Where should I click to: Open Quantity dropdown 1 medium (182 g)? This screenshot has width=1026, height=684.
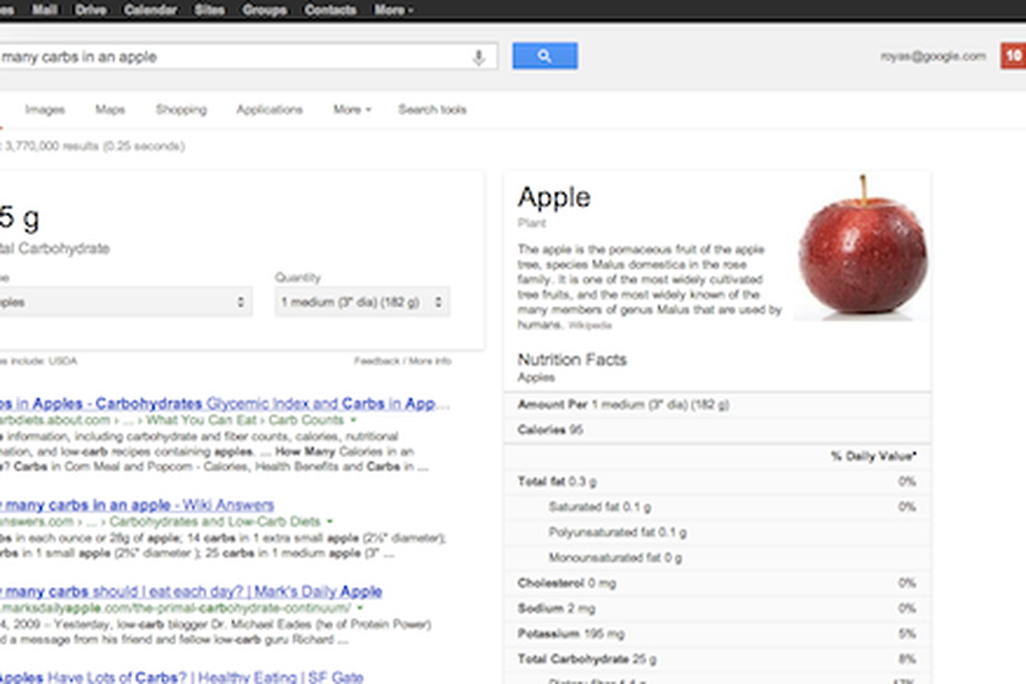(x=362, y=302)
